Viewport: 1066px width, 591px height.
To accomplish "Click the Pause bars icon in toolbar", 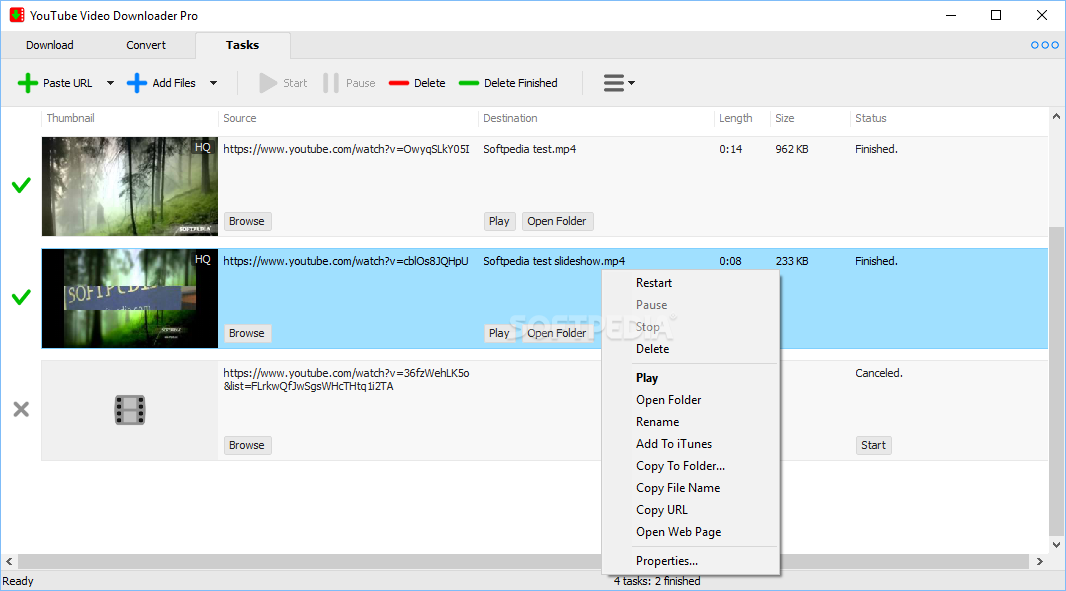I will click(331, 83).
